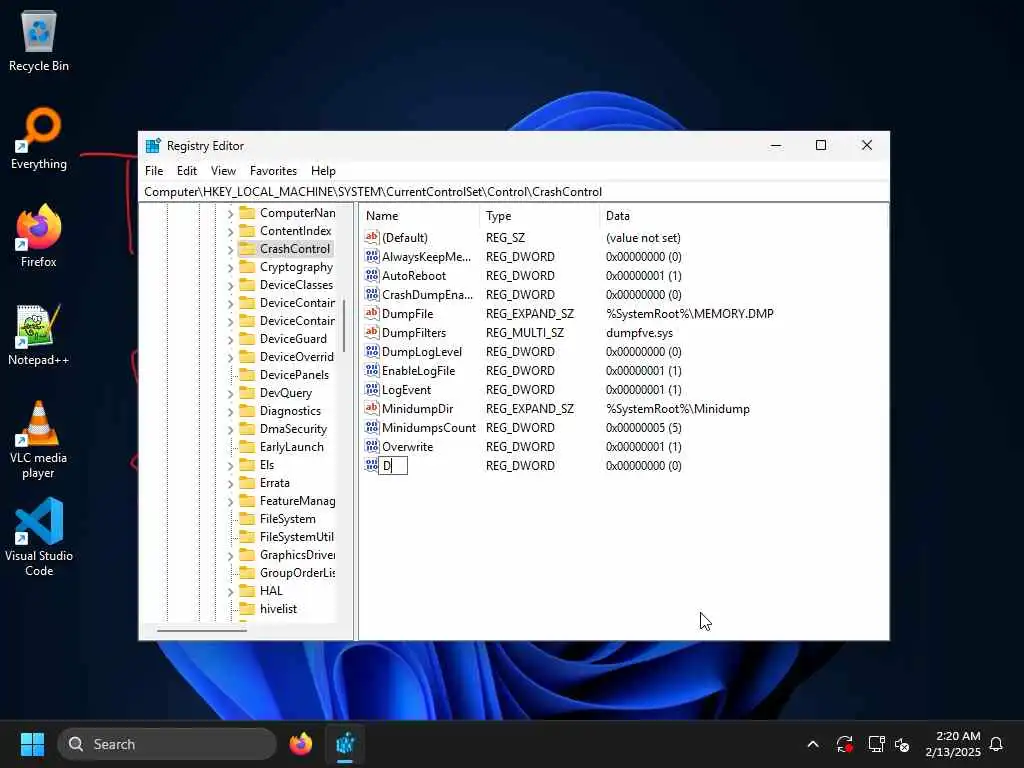1024x768 pixels.
Task: Sort values by Name column header
Action: [x=419, y=216]
